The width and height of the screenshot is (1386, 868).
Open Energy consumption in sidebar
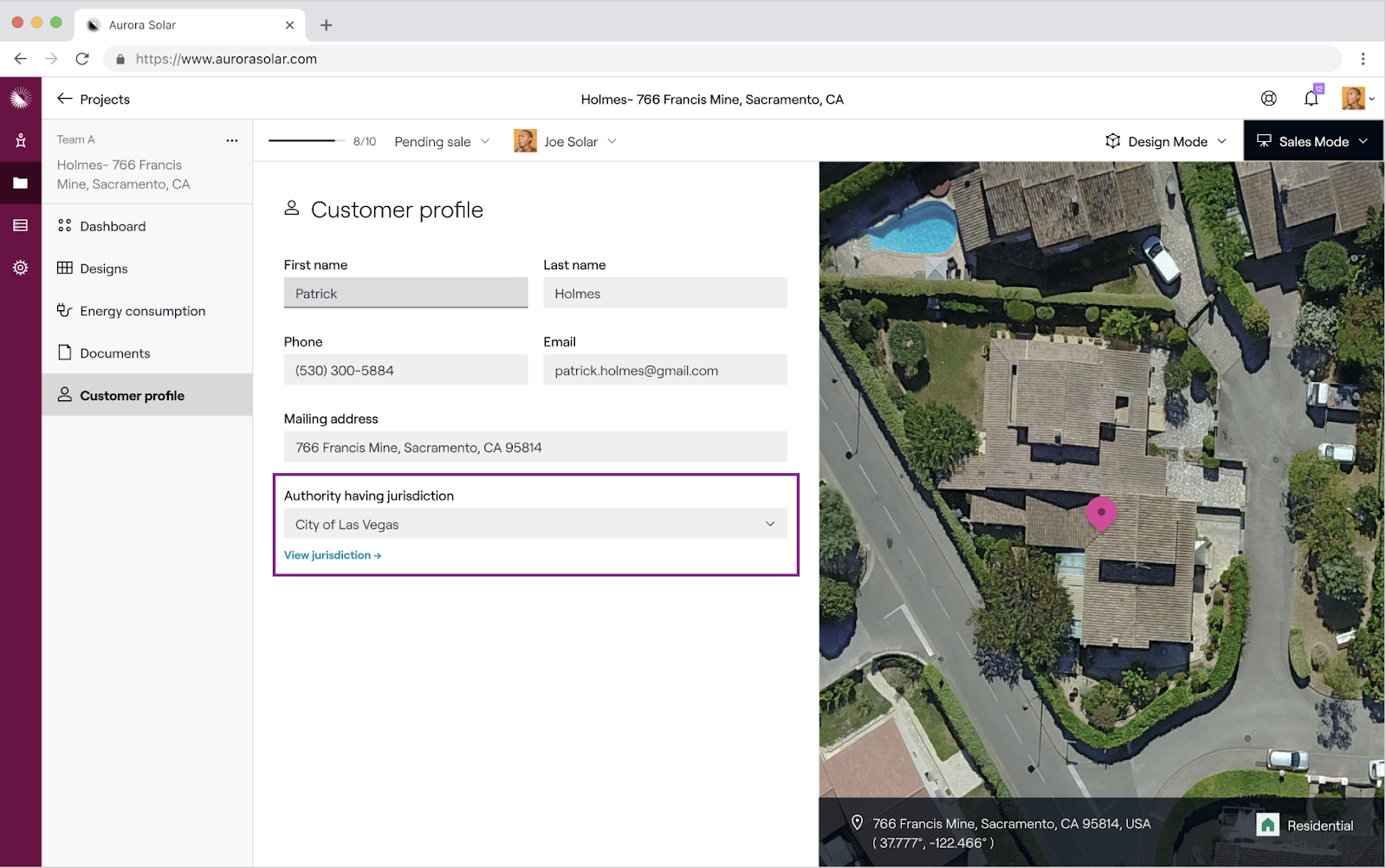coord(142,311)
